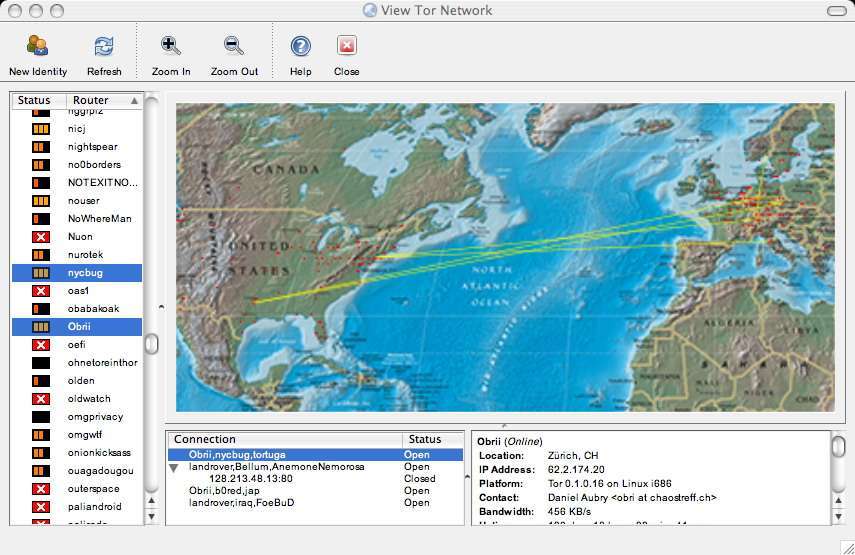Click router list scroll down arrow
The height and width of the screenshot is (555, 855).
[152, 516]
